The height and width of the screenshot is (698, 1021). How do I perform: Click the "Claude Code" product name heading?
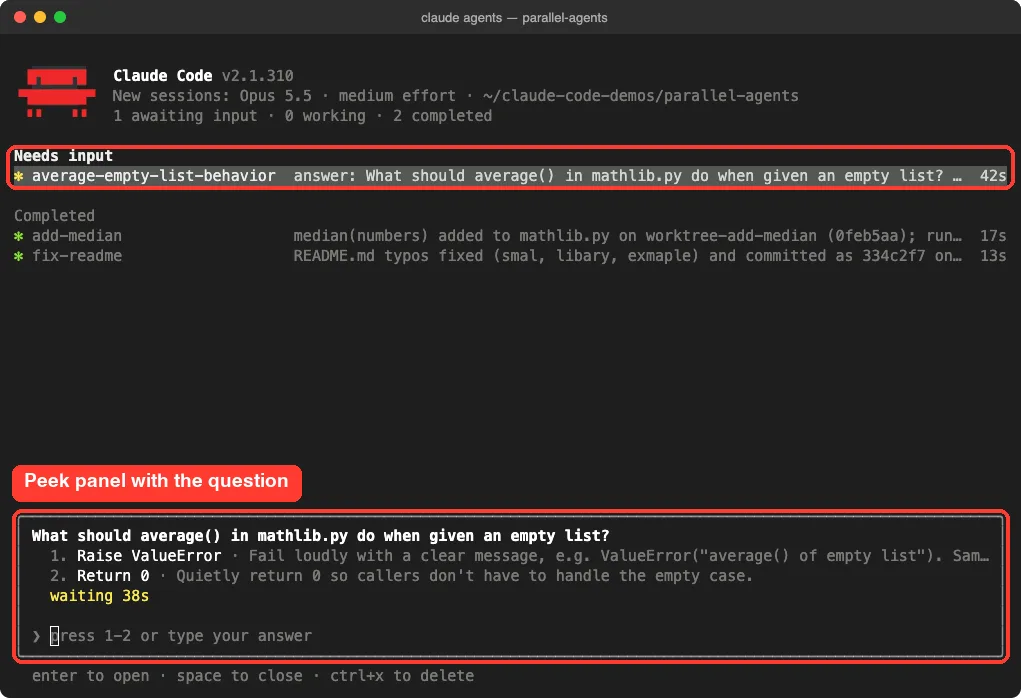click(163, 76)
